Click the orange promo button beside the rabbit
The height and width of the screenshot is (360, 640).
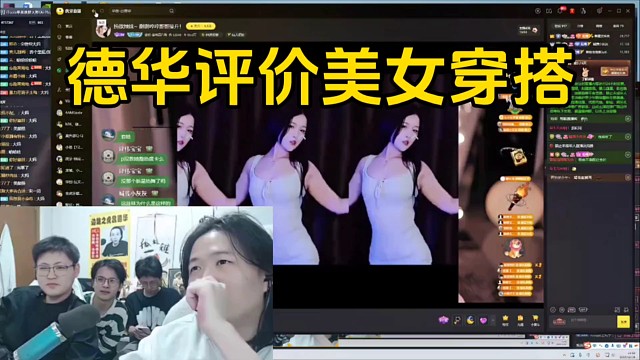(x=614, y=71)
